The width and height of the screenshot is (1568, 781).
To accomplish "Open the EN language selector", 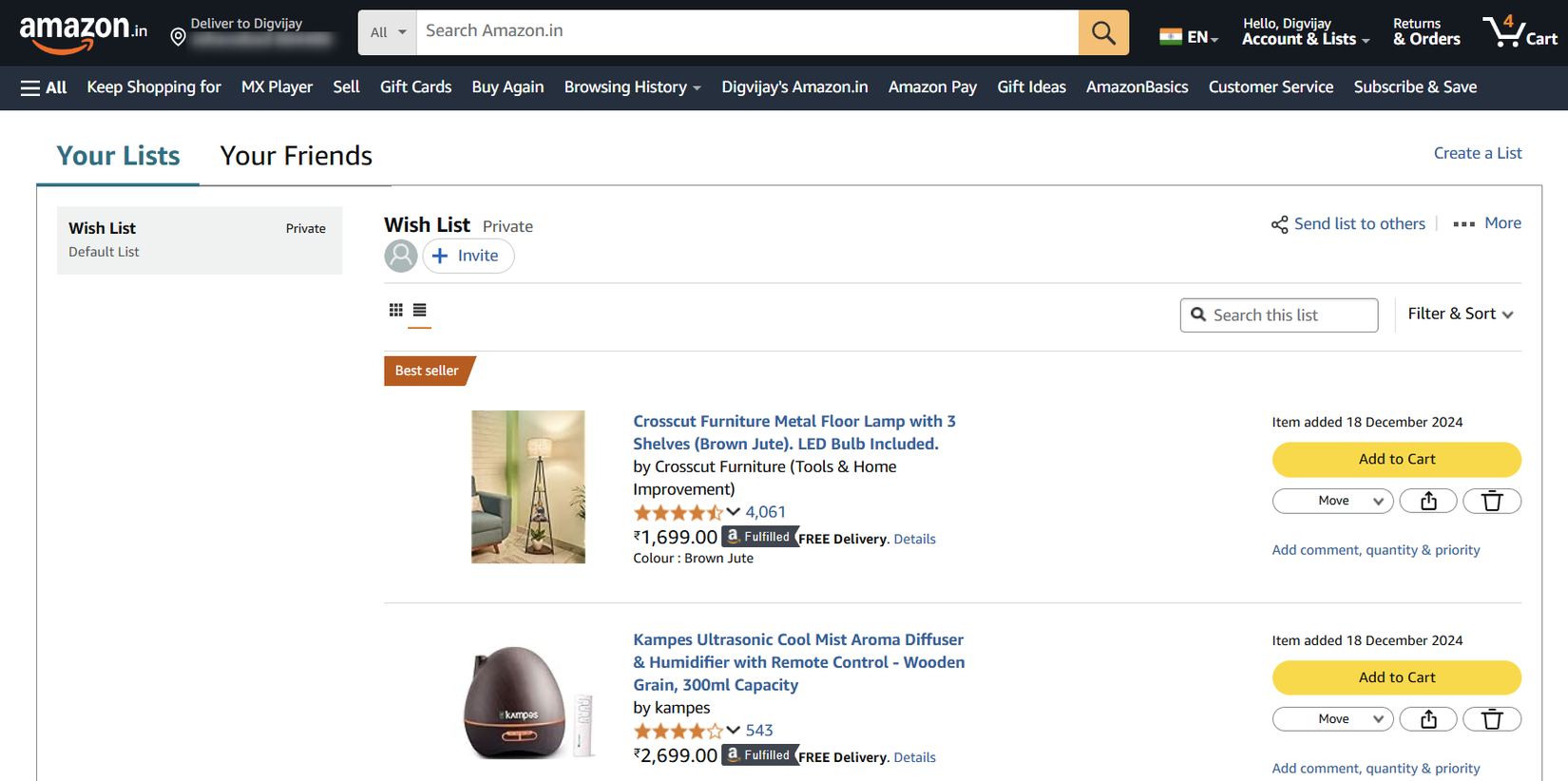I will point(1189,35).
